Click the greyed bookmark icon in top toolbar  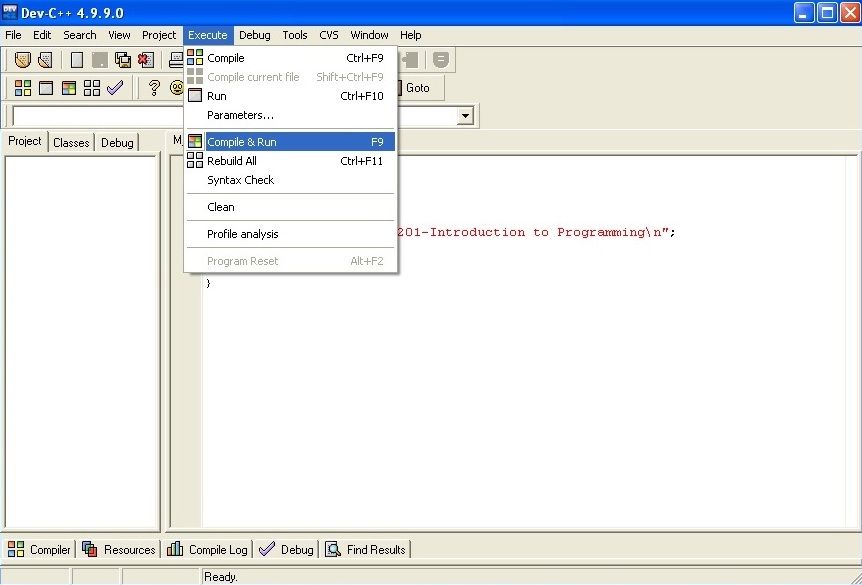click(x=440, y=59)
